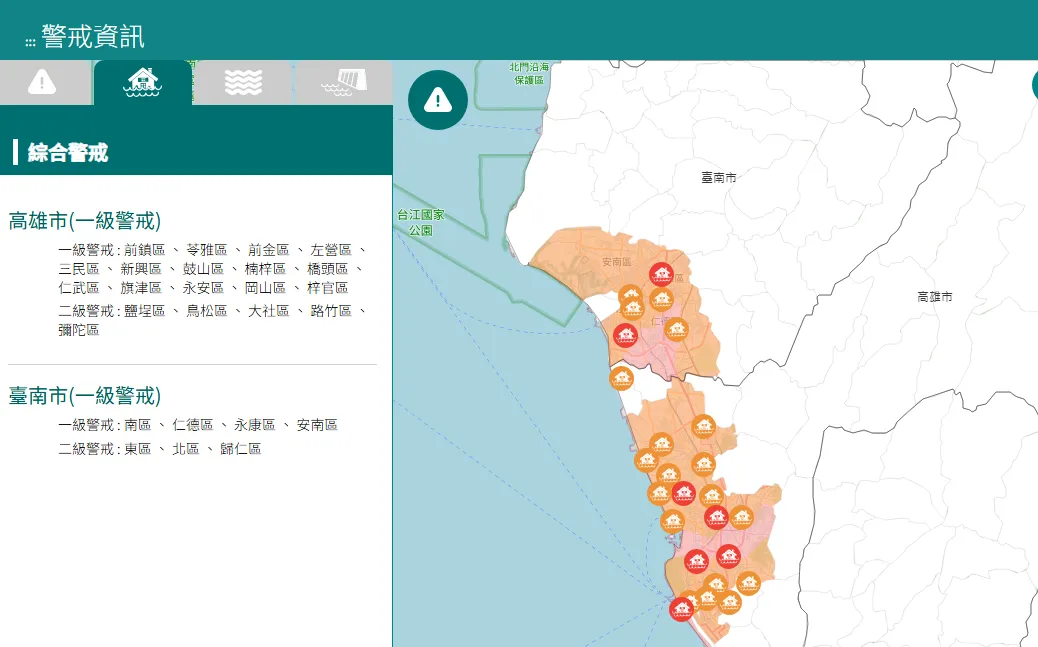The width and height of the screenshot is (1038, 647).
Task: Click 歸仁區 in the Tainan list
Action: [x=240, y=449]
